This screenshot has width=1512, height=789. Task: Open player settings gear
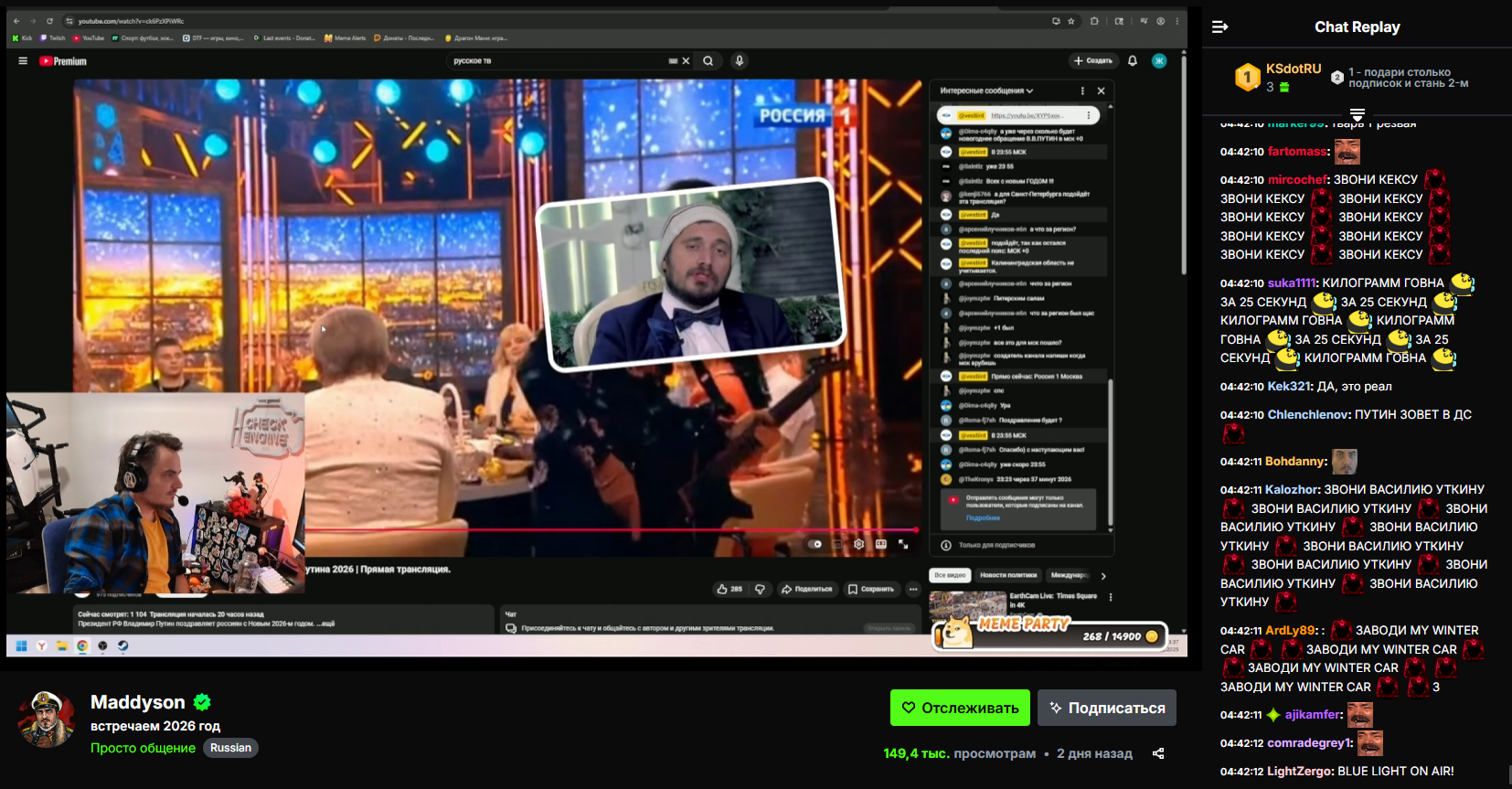(x=858, y=544)
